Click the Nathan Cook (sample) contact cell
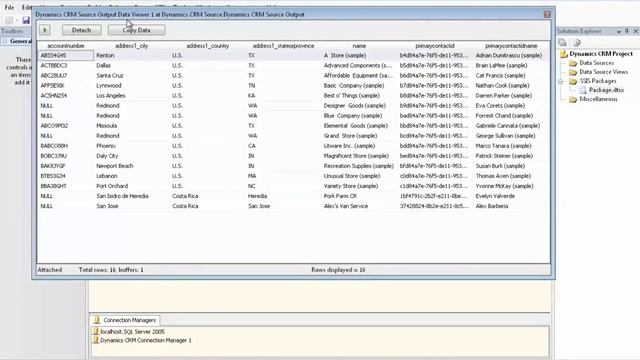The width and height of the screenshot is (640, 360). 511,85
